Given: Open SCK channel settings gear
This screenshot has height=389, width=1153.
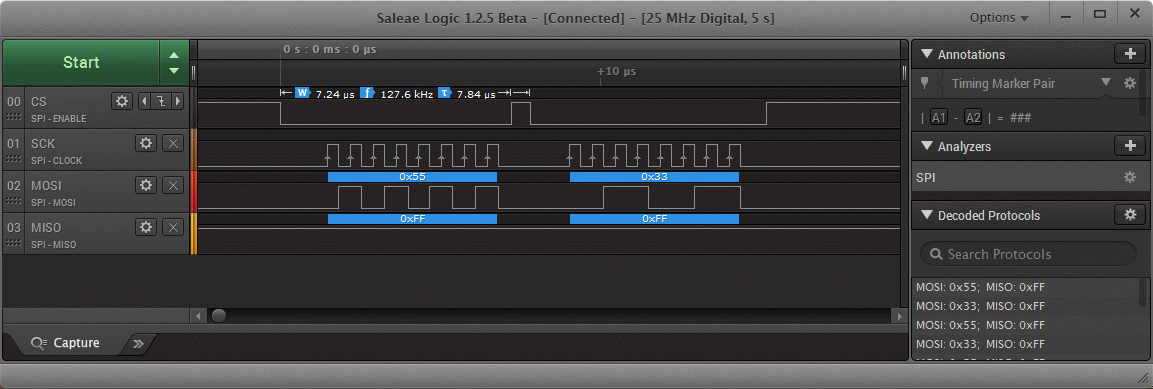Looking at the screenshot, I should pyautogui.click(x=146, y=143).
